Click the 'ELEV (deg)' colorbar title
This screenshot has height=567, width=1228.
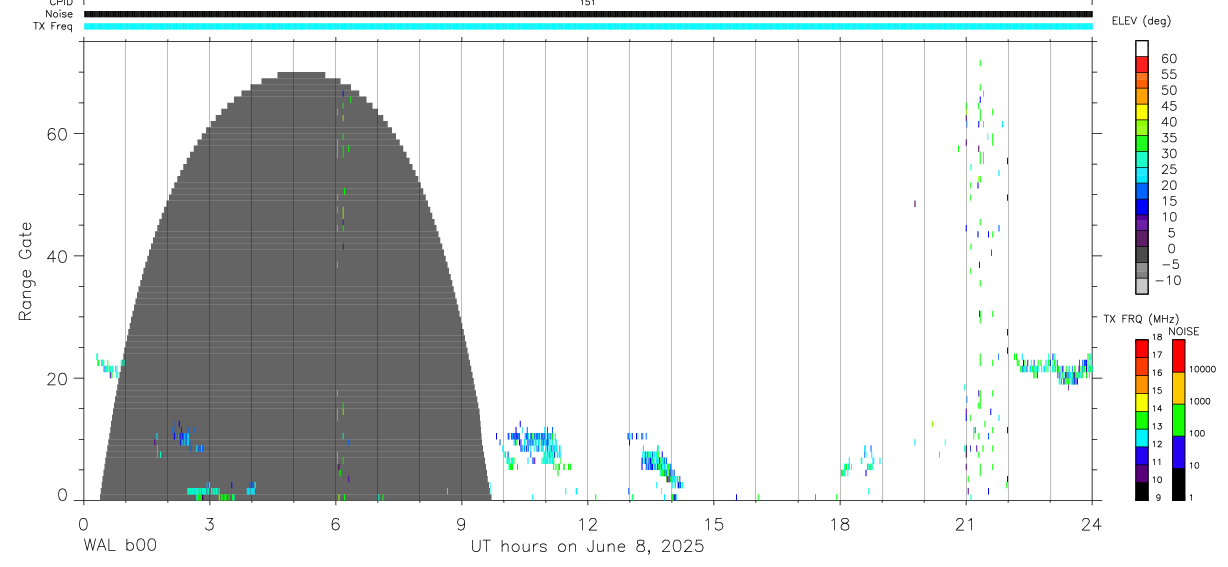coord(1141,21)
